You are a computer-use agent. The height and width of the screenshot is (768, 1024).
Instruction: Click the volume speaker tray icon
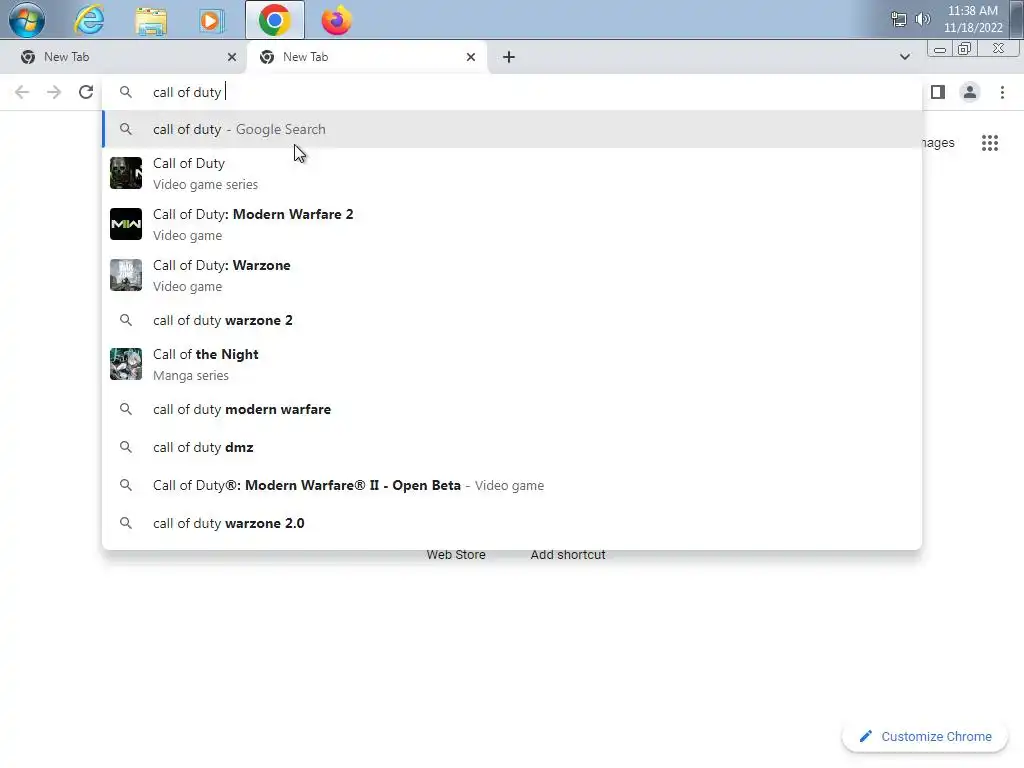click(x=923, y=19)
